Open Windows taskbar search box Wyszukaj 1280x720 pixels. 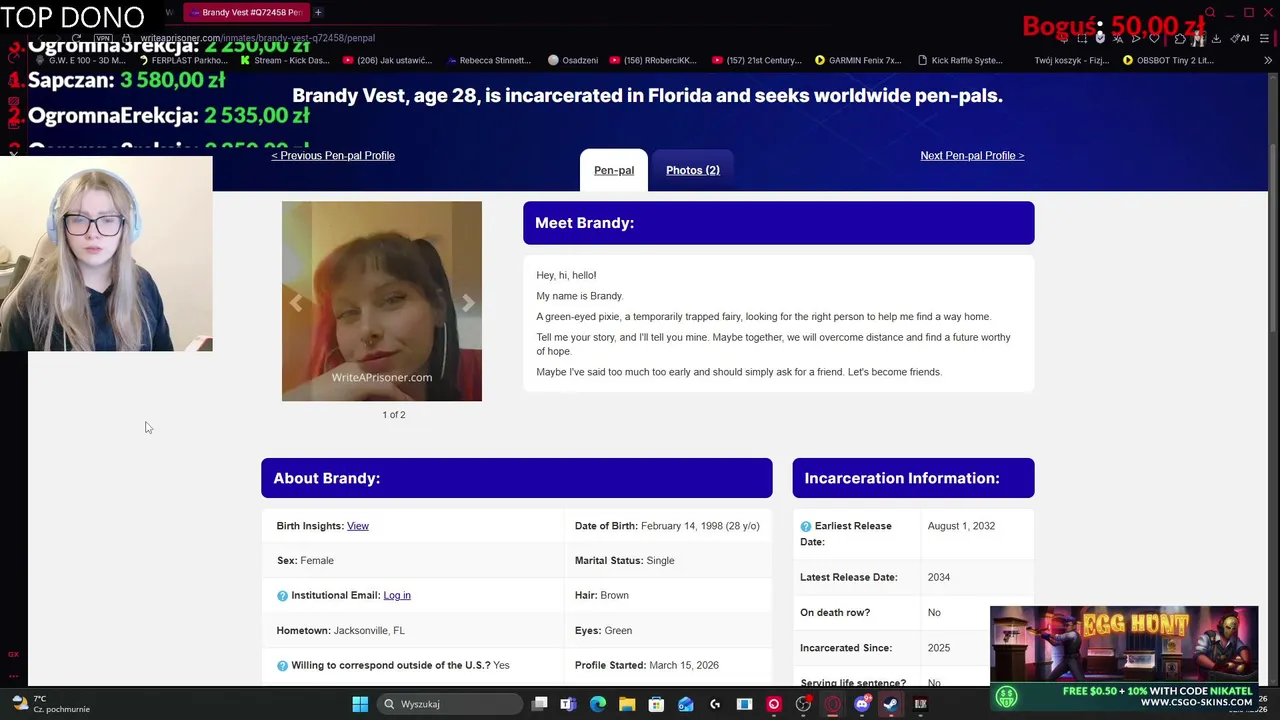click(451, 704)
